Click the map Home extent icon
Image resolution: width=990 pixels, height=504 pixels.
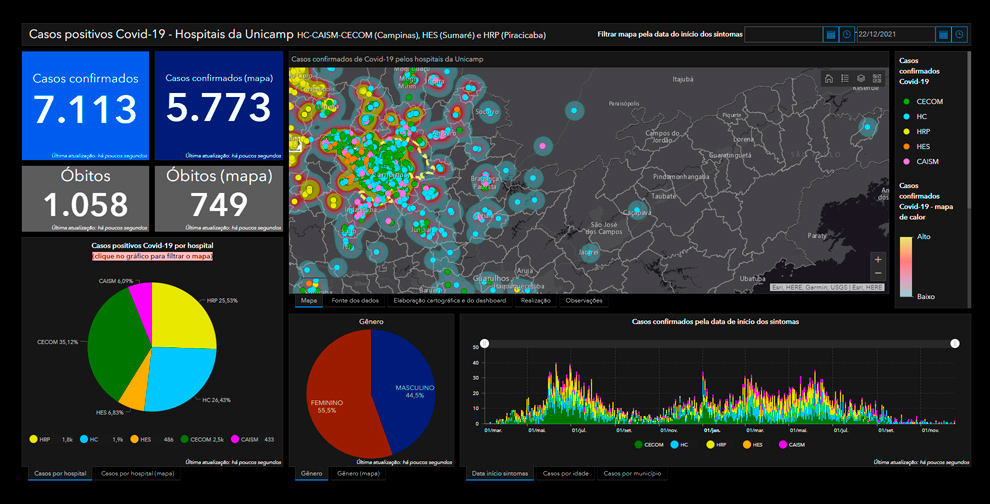point(829,78)
